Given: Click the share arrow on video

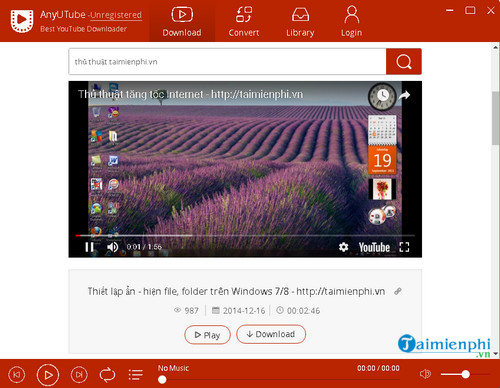Looking at the screenshot, I should tap(404, 95).
